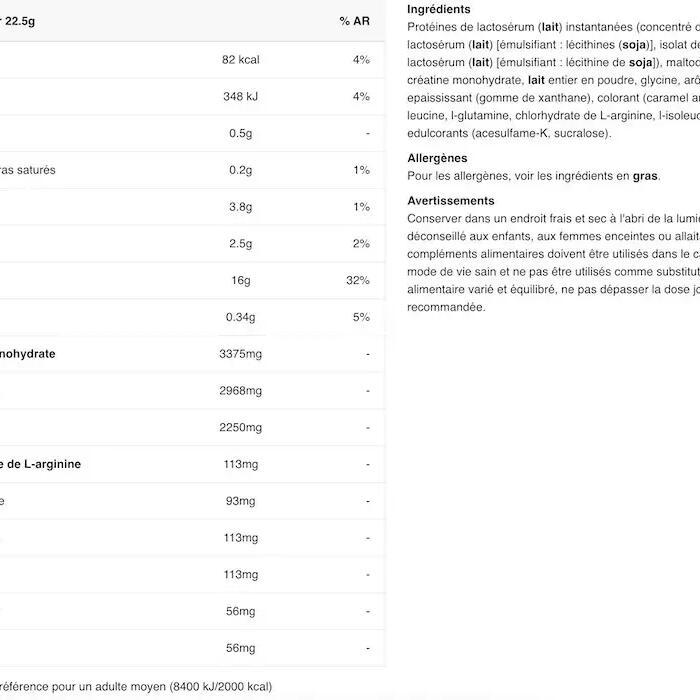Click the saturated fat 0.2g value
The width and height of the screenshot is (700, 700).
(x=240, y=170)
